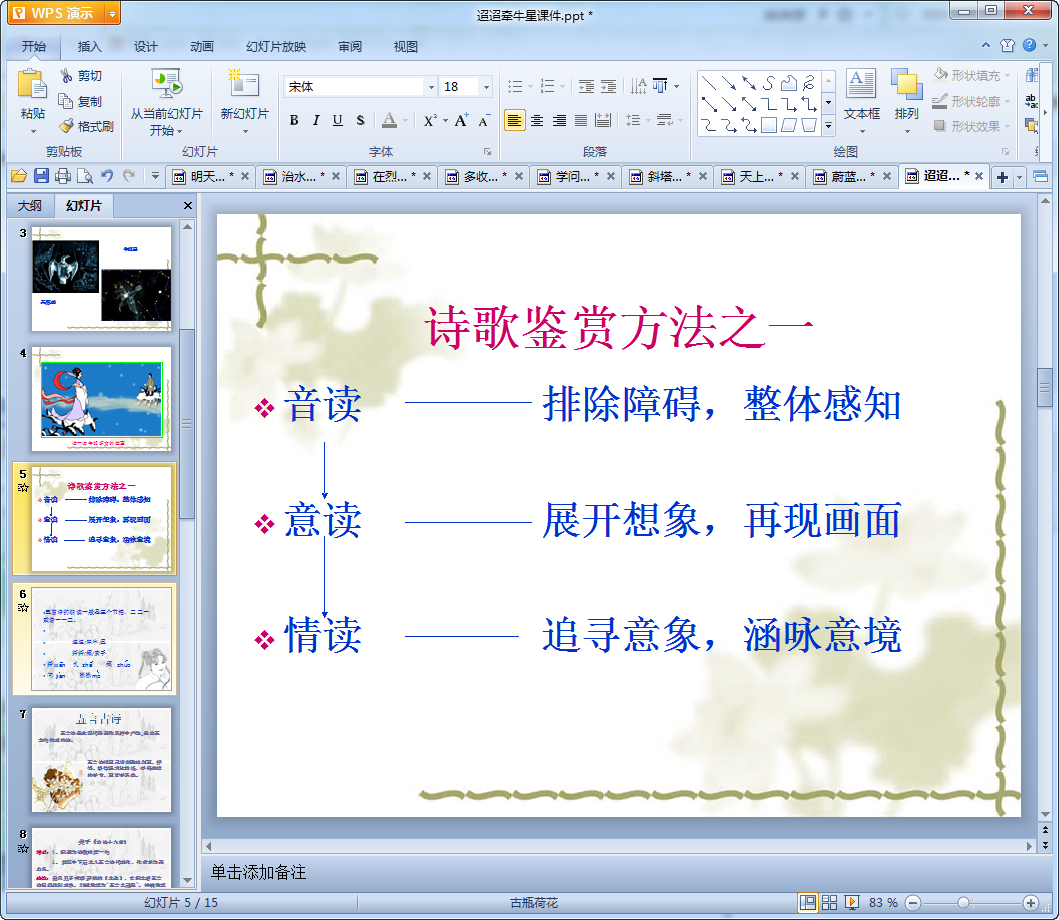Switch to slide sorter view icon
The width and height of the screenshot is (1059, 920).
[x=829, y=902]
